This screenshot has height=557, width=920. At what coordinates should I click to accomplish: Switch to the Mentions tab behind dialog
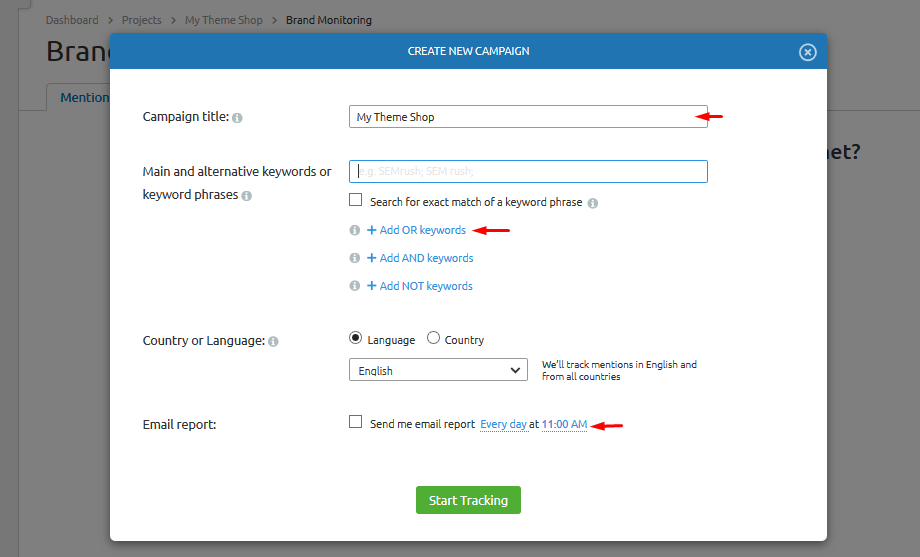(79, 97)
